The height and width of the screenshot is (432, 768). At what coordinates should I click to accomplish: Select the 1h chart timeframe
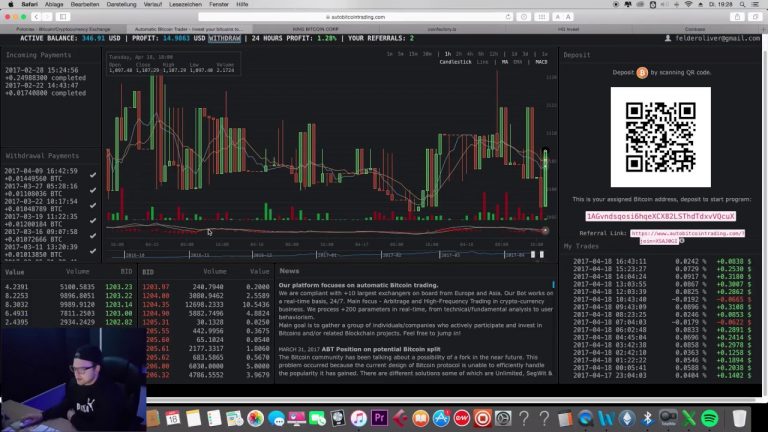448,54
